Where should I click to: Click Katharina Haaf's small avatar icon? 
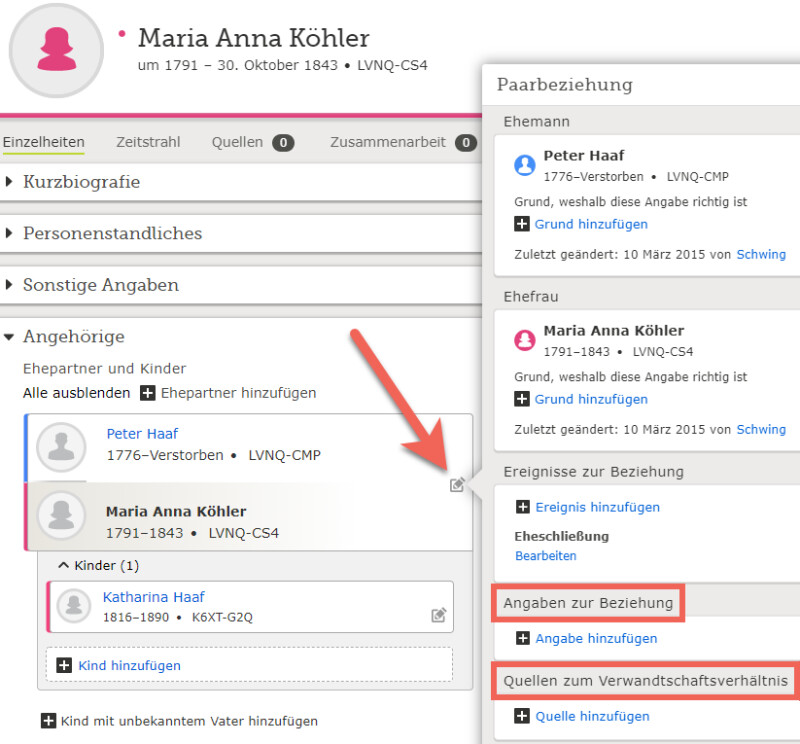pyautogui.click(x=74, y=606)
